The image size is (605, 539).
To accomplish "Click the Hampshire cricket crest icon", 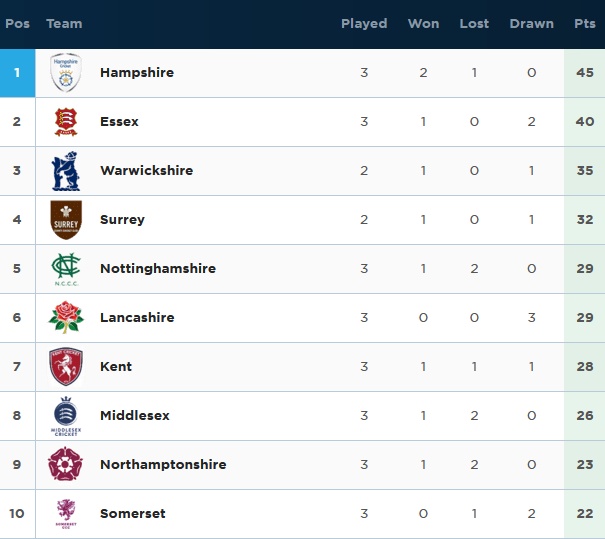I will pos(66,73).
